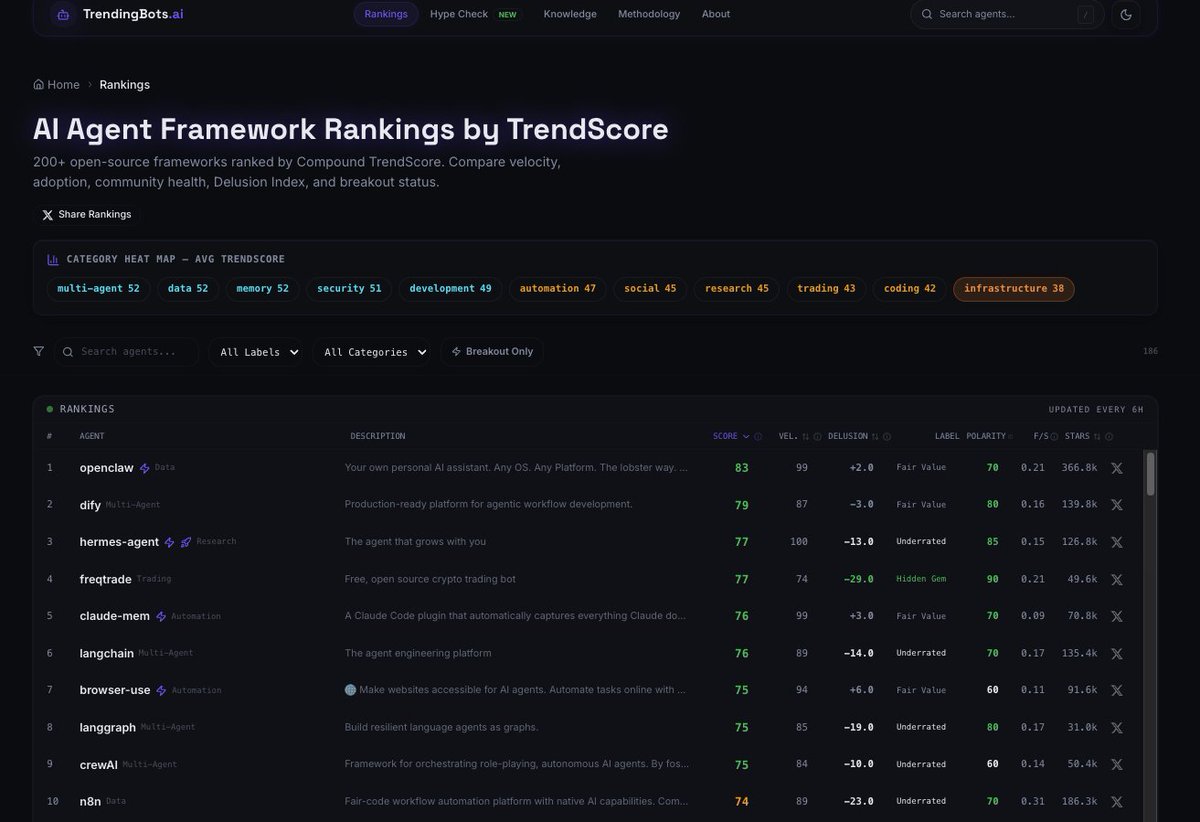The image size is (1200, 822).
Task: Share freqtrade row via X icon
Action: [x=1117, y=579]
